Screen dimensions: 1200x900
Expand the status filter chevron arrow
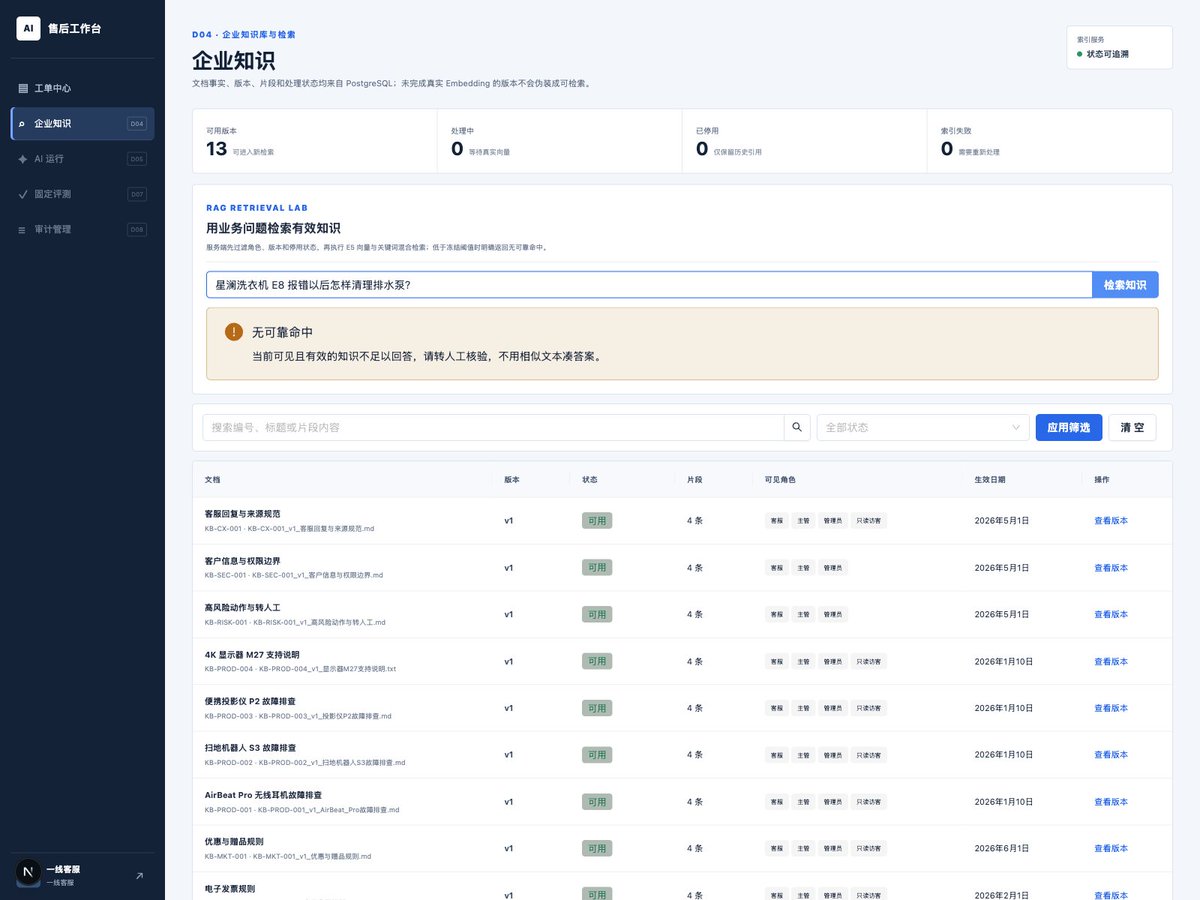pyautogui.click(x=1016, y=427)
